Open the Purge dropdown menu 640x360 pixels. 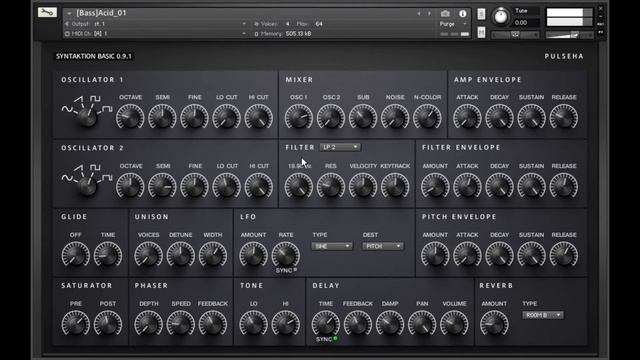point(453,24)
